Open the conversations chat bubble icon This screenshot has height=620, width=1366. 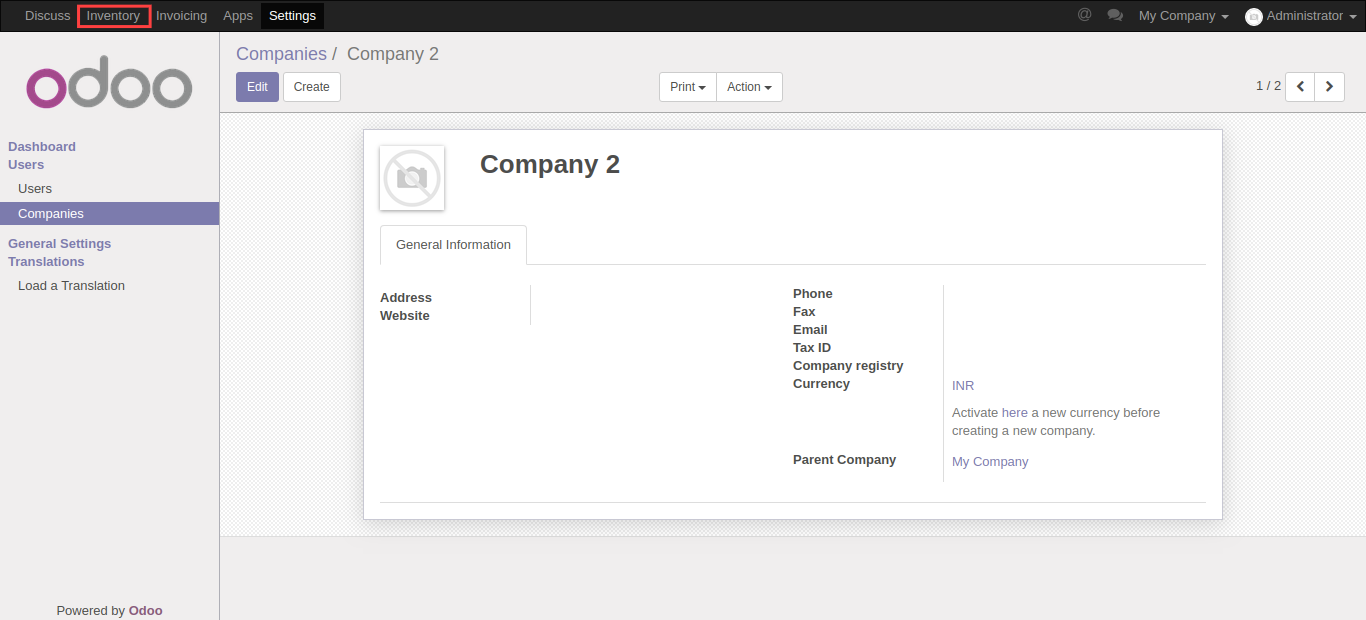pyautogui.click(x=1115, y=16)
